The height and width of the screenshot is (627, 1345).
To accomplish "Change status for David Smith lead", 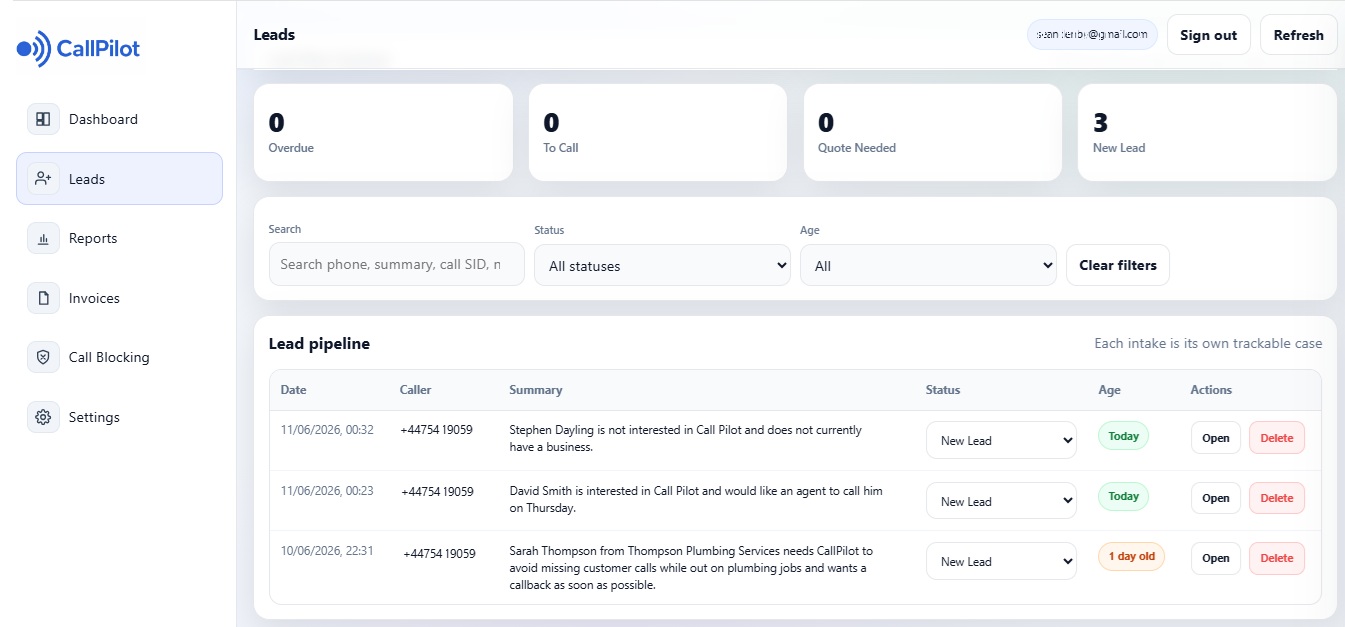I will point(1001,501).
